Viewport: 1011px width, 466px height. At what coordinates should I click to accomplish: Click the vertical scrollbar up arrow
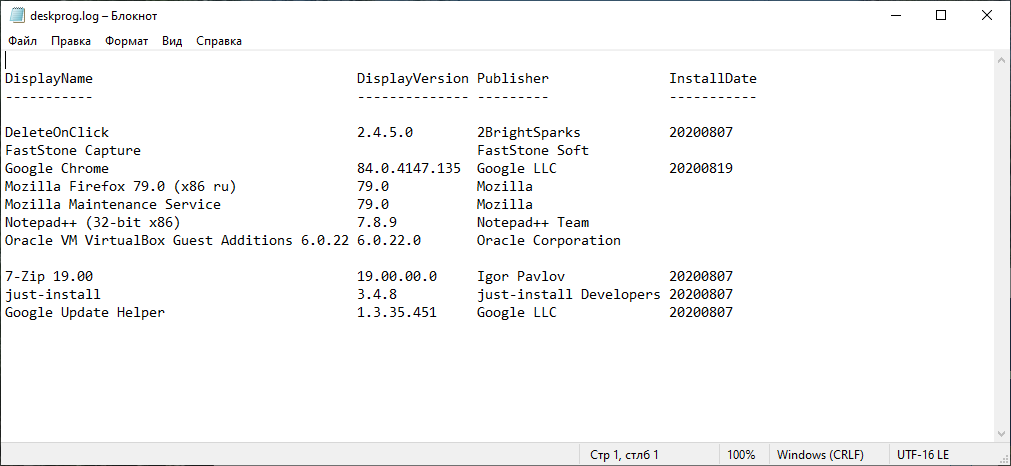[x=1002, y=59]
